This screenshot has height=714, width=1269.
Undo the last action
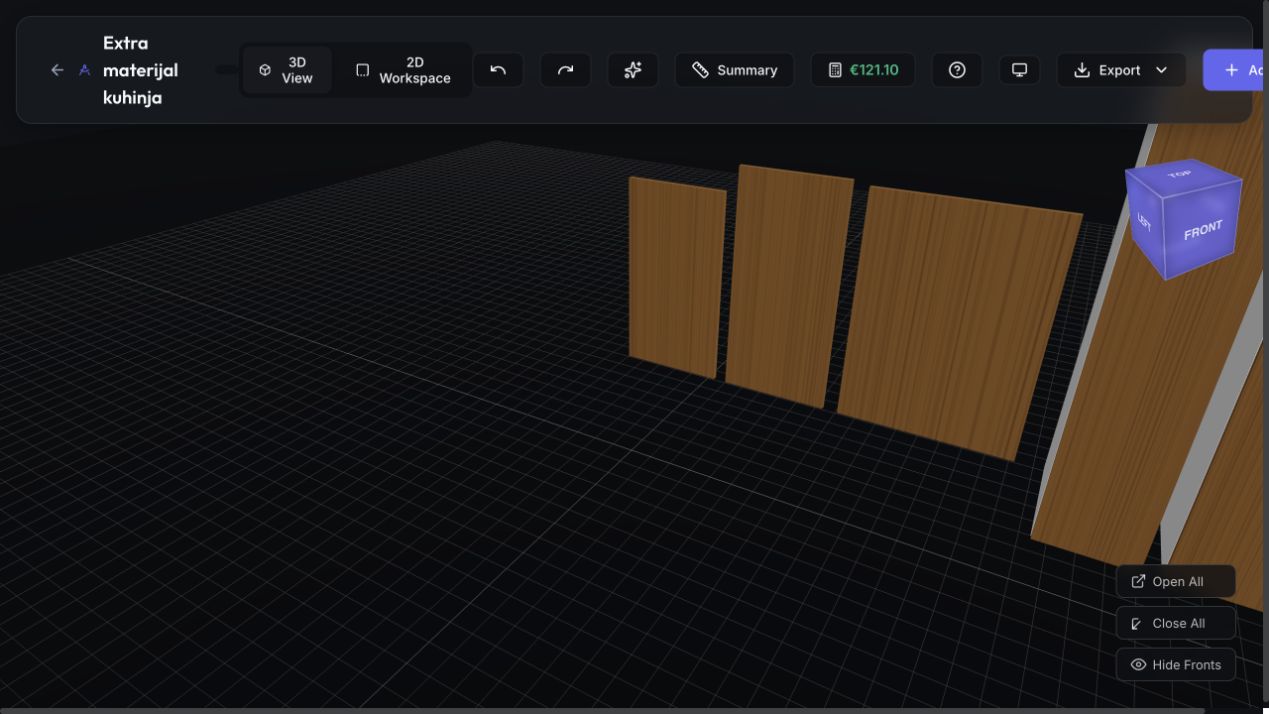pos(498,70)
